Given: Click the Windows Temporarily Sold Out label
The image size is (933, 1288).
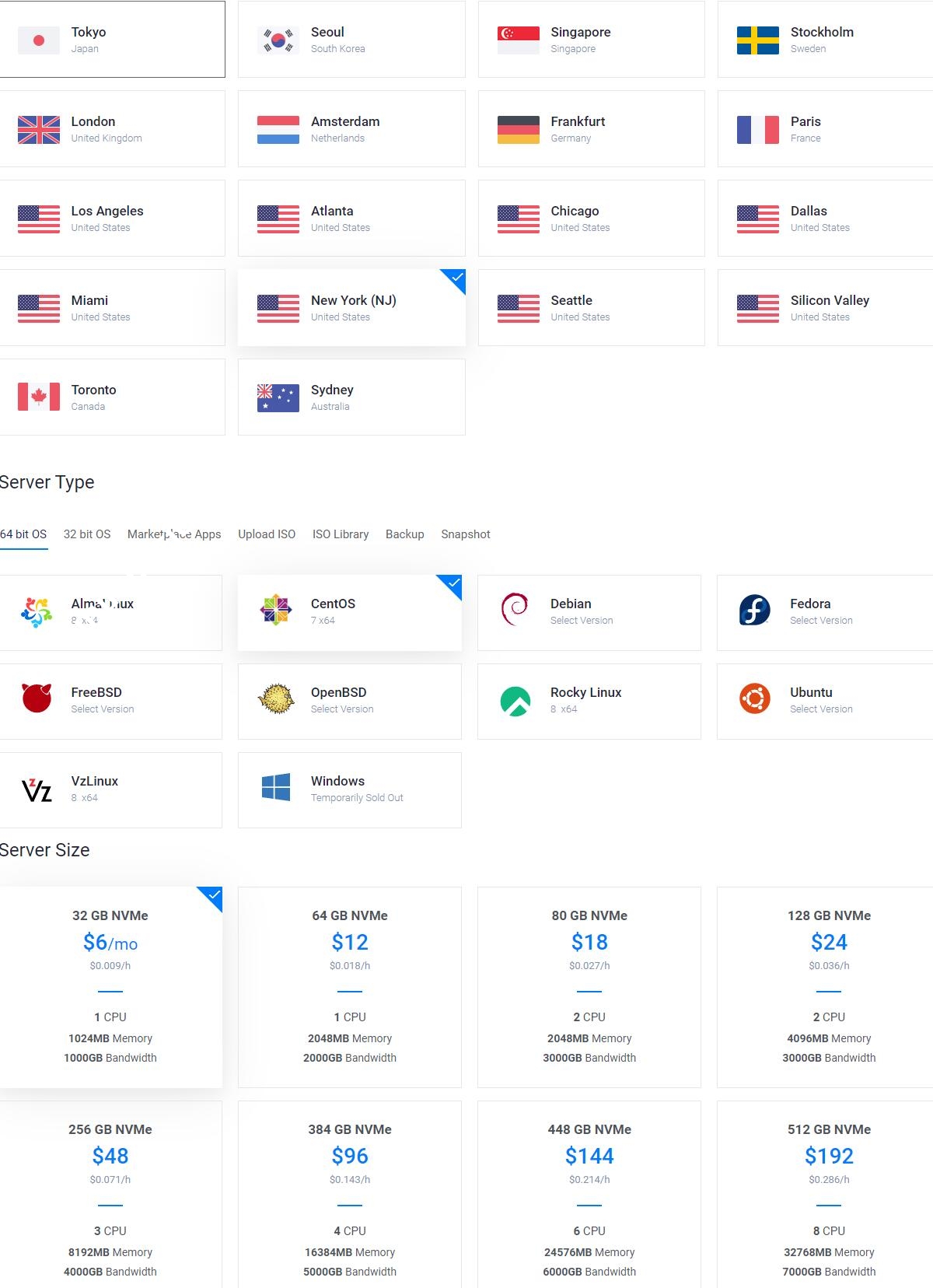Looking at the screenshot, I should [x=357, y=798].
